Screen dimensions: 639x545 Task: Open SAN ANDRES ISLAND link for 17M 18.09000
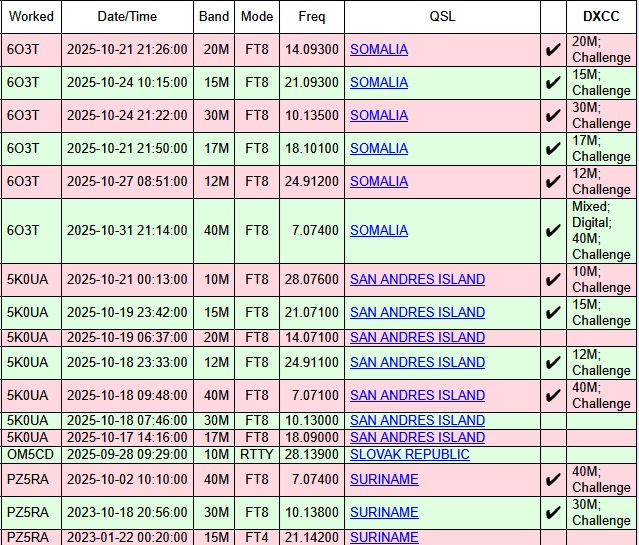coord(417,437)
